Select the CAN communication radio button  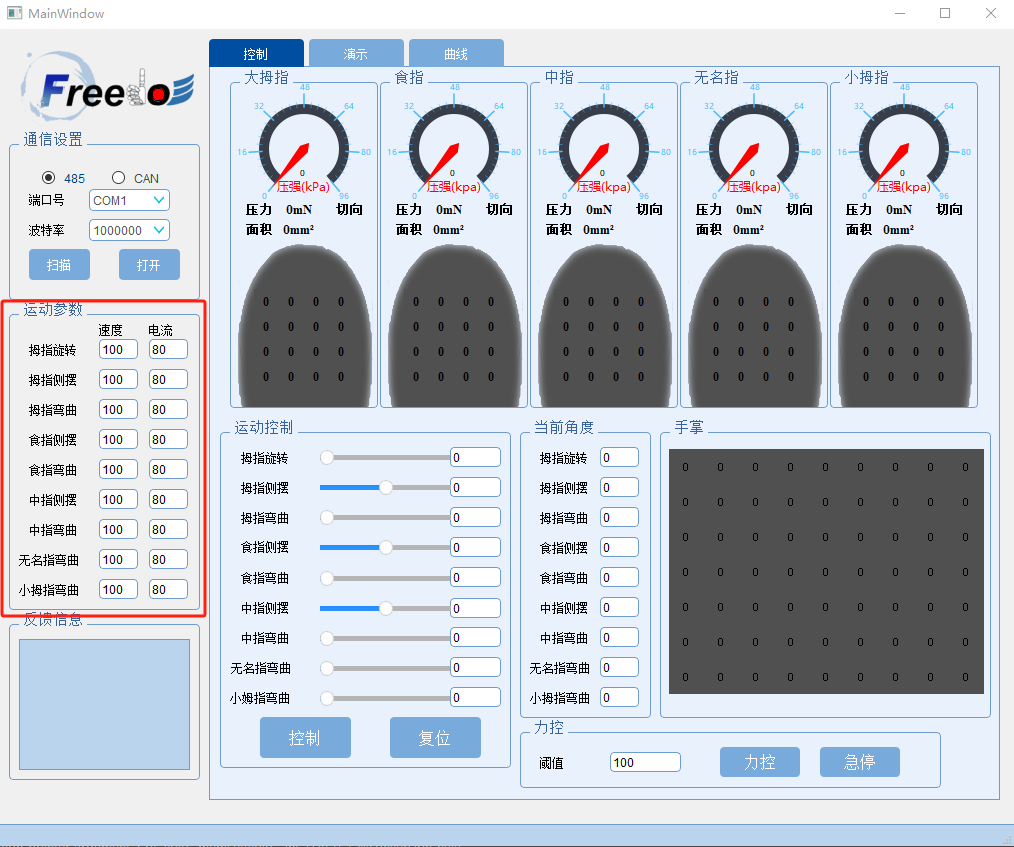(118, 178)
